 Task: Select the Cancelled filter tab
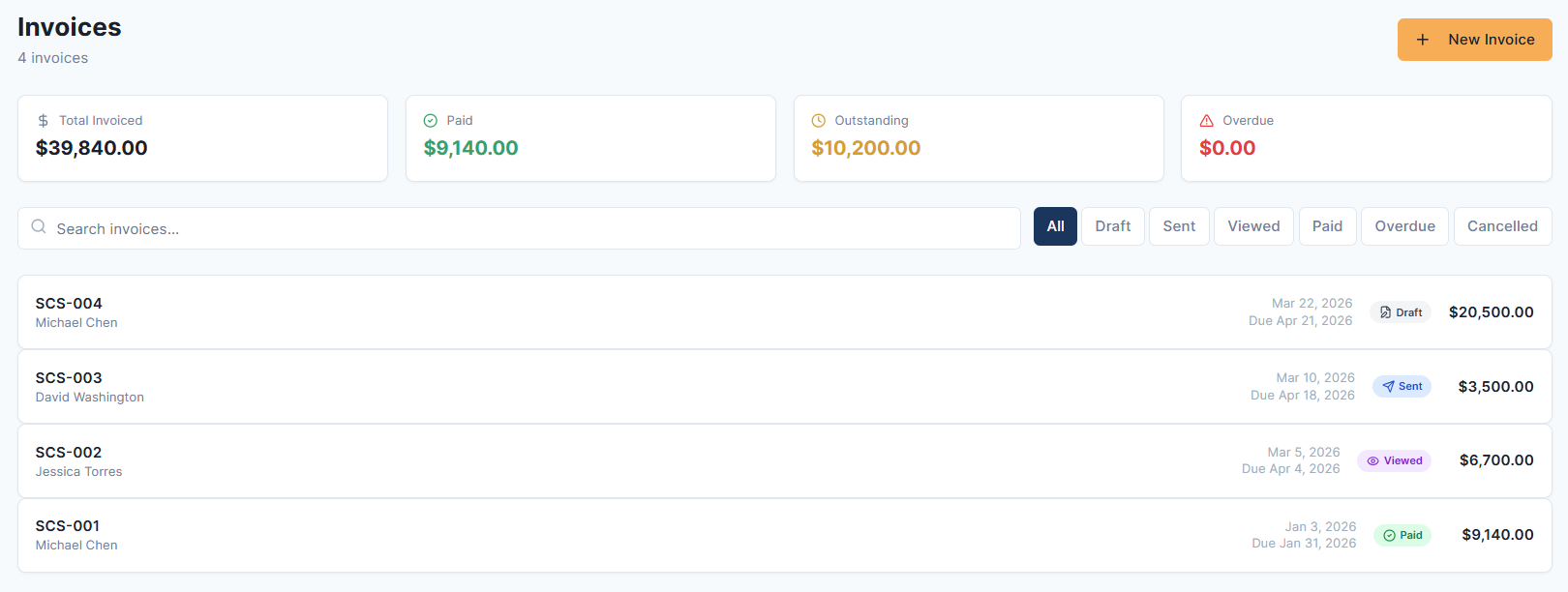(x=1502, y=226)
